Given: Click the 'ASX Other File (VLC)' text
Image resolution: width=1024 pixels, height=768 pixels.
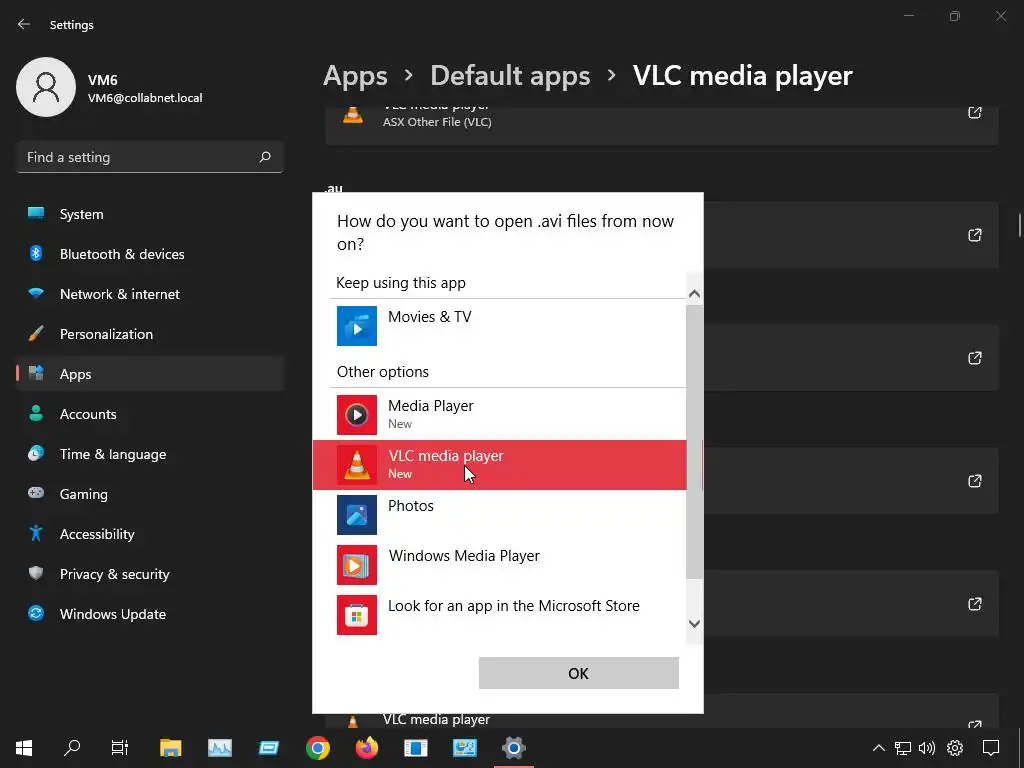Looking at the screenshot, I should (x=437, y=122).
